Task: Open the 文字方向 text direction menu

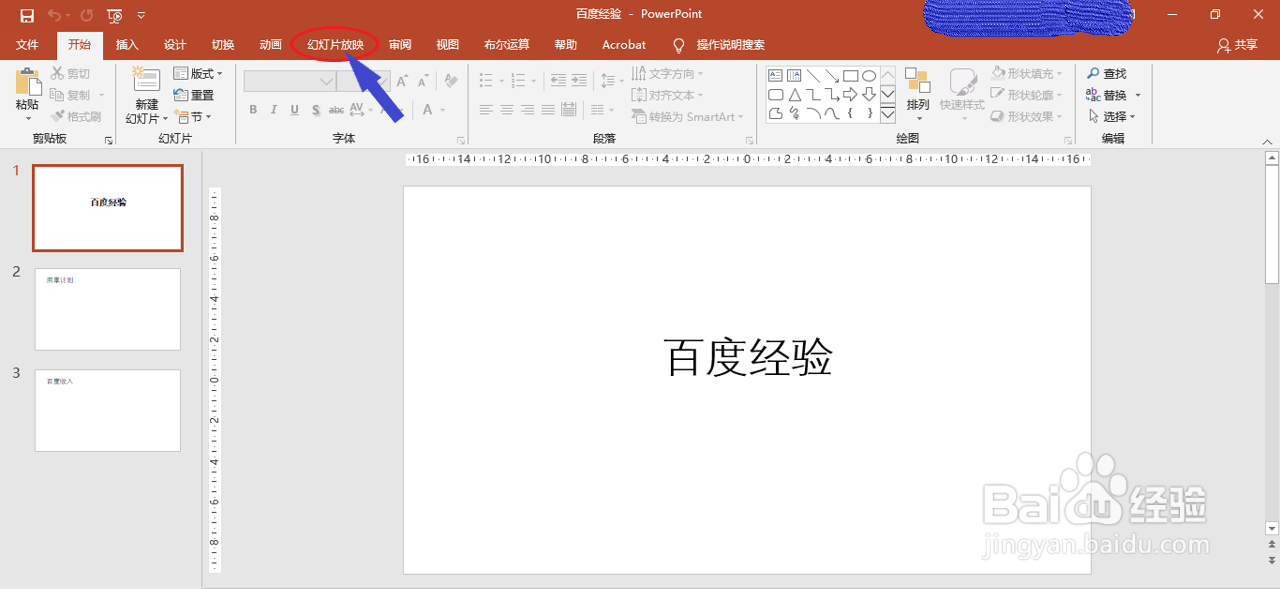Action: click(668, 74)
